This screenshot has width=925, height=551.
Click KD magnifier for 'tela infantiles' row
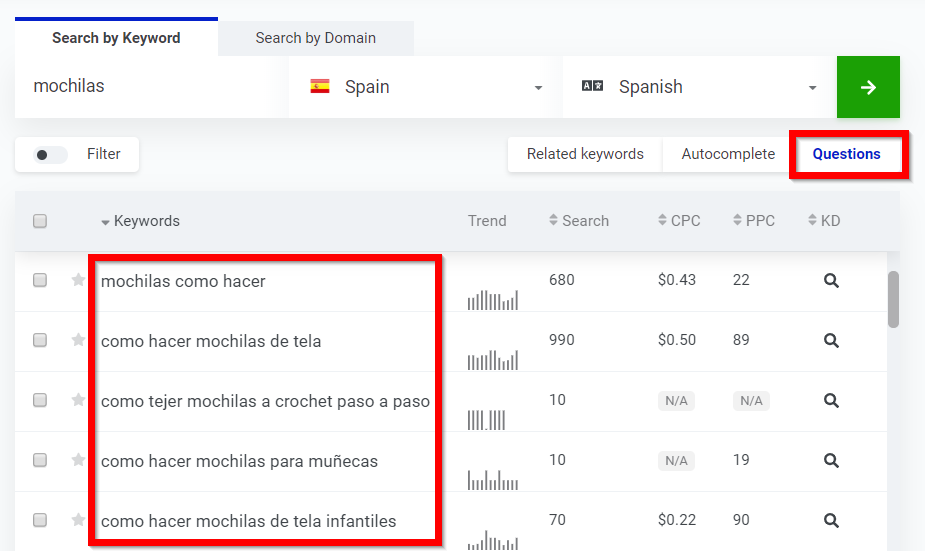pyautogui.click(x=830, y=520)
